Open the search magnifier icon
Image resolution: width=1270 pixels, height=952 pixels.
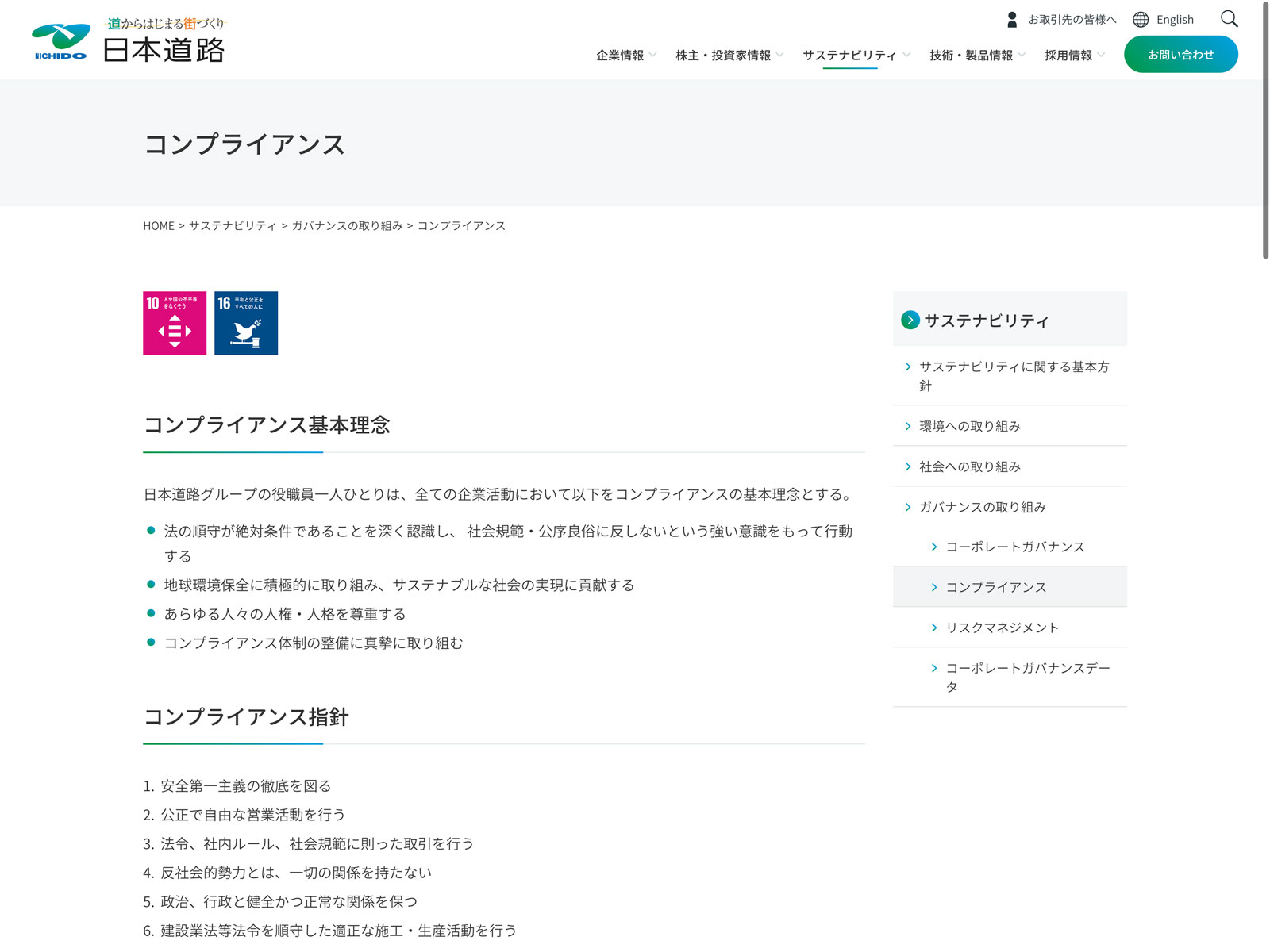(1229, 19)
